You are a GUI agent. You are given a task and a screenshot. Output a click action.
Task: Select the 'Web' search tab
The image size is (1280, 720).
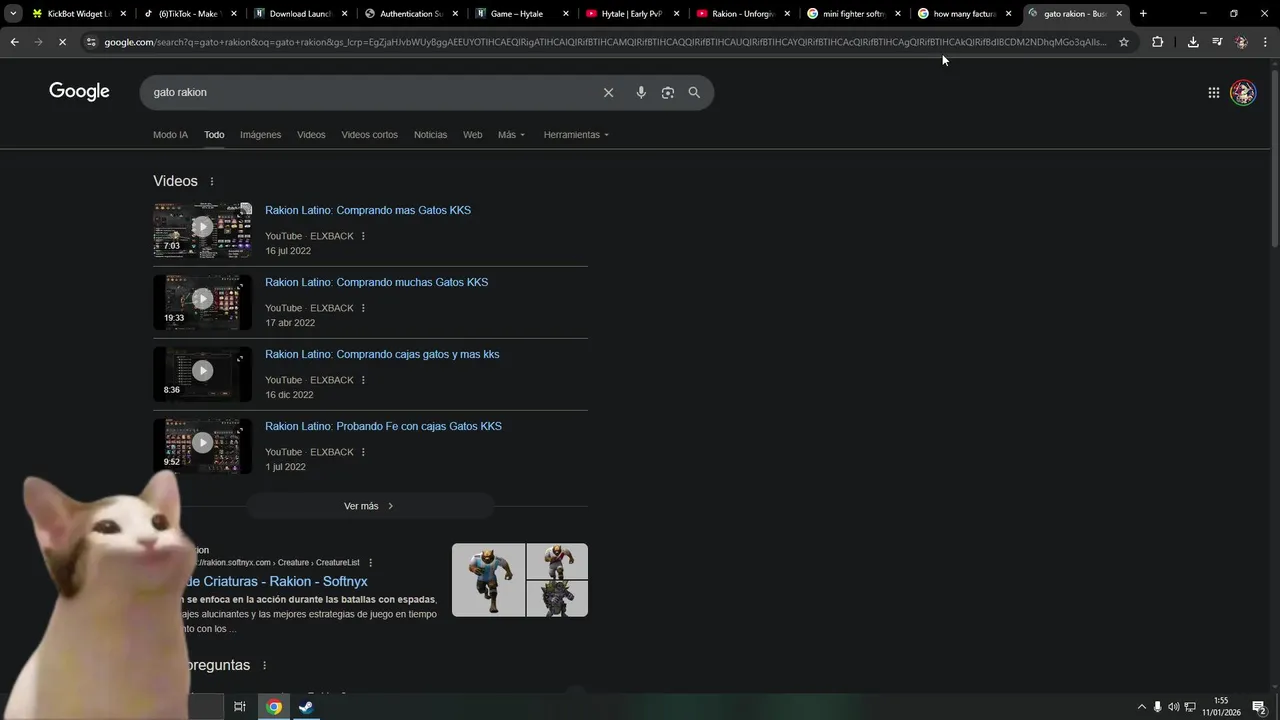(x=472, y=135)
